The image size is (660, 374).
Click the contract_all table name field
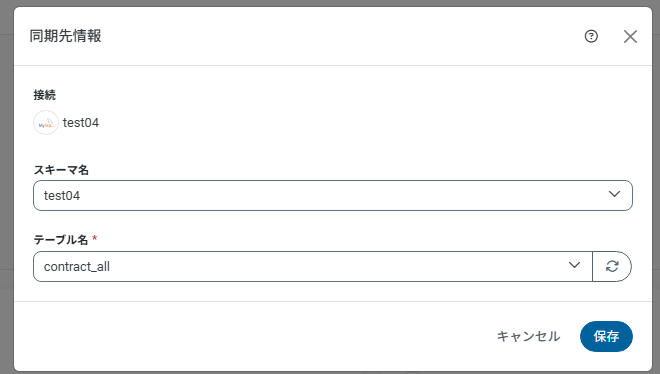point(313,267)
